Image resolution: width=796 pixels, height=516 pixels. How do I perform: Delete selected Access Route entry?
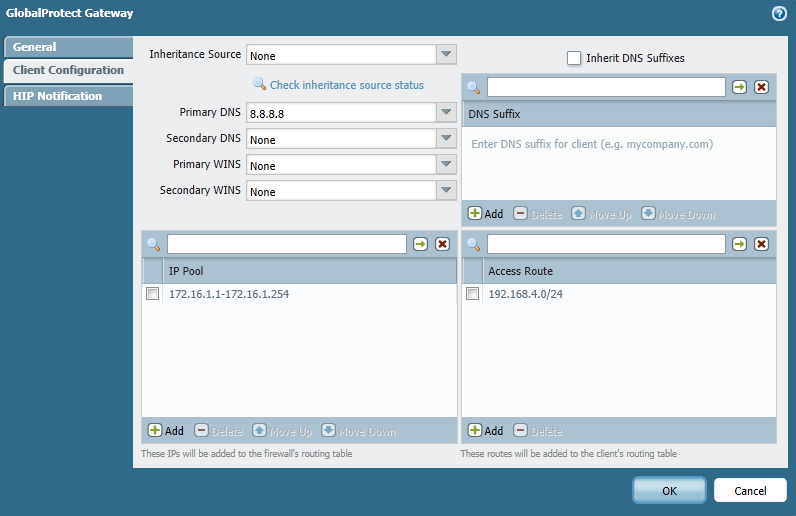tap(538, 431)
